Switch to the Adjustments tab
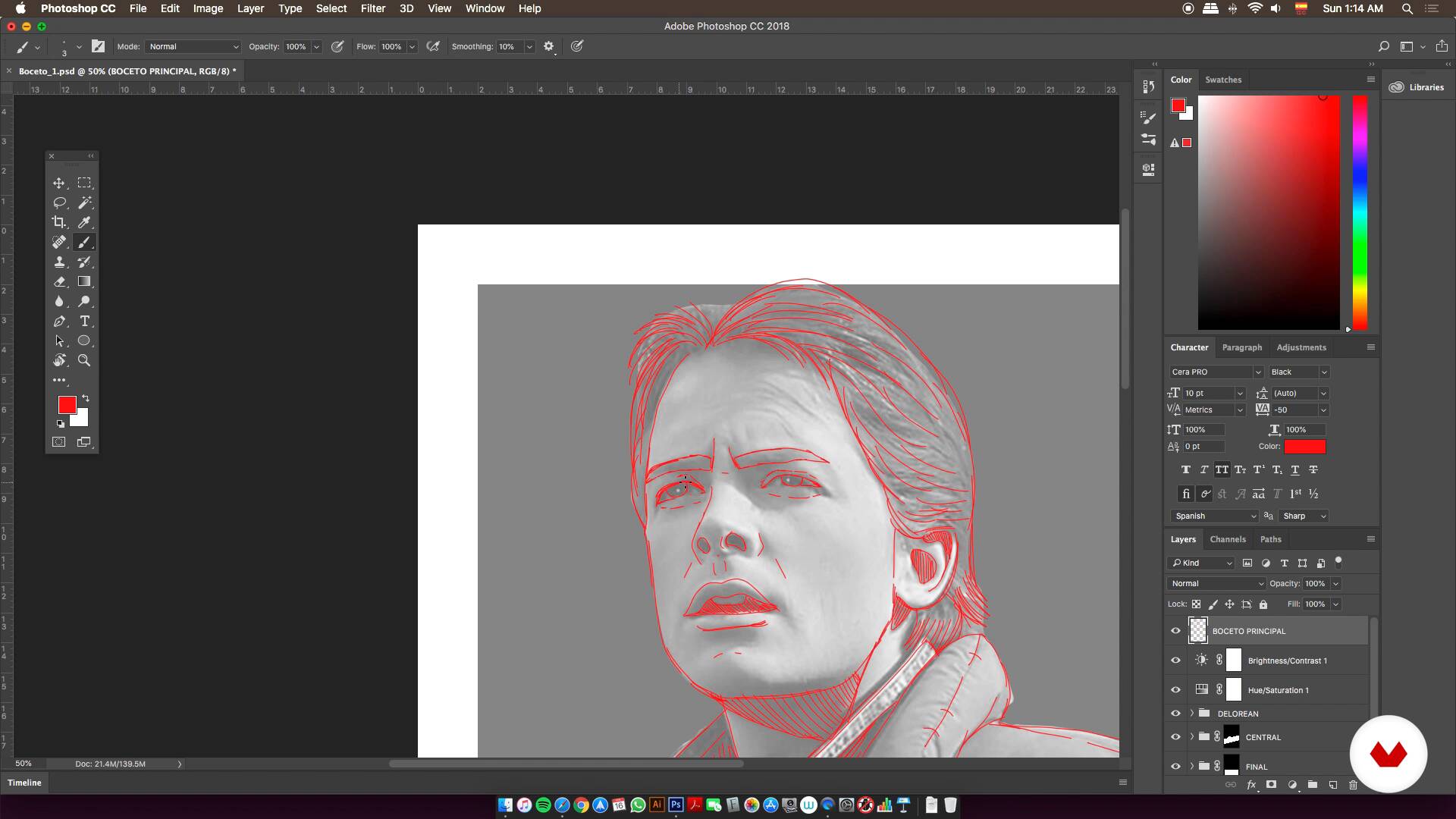The height and width of the screenshot is (819, 1456). (1301, 347)
